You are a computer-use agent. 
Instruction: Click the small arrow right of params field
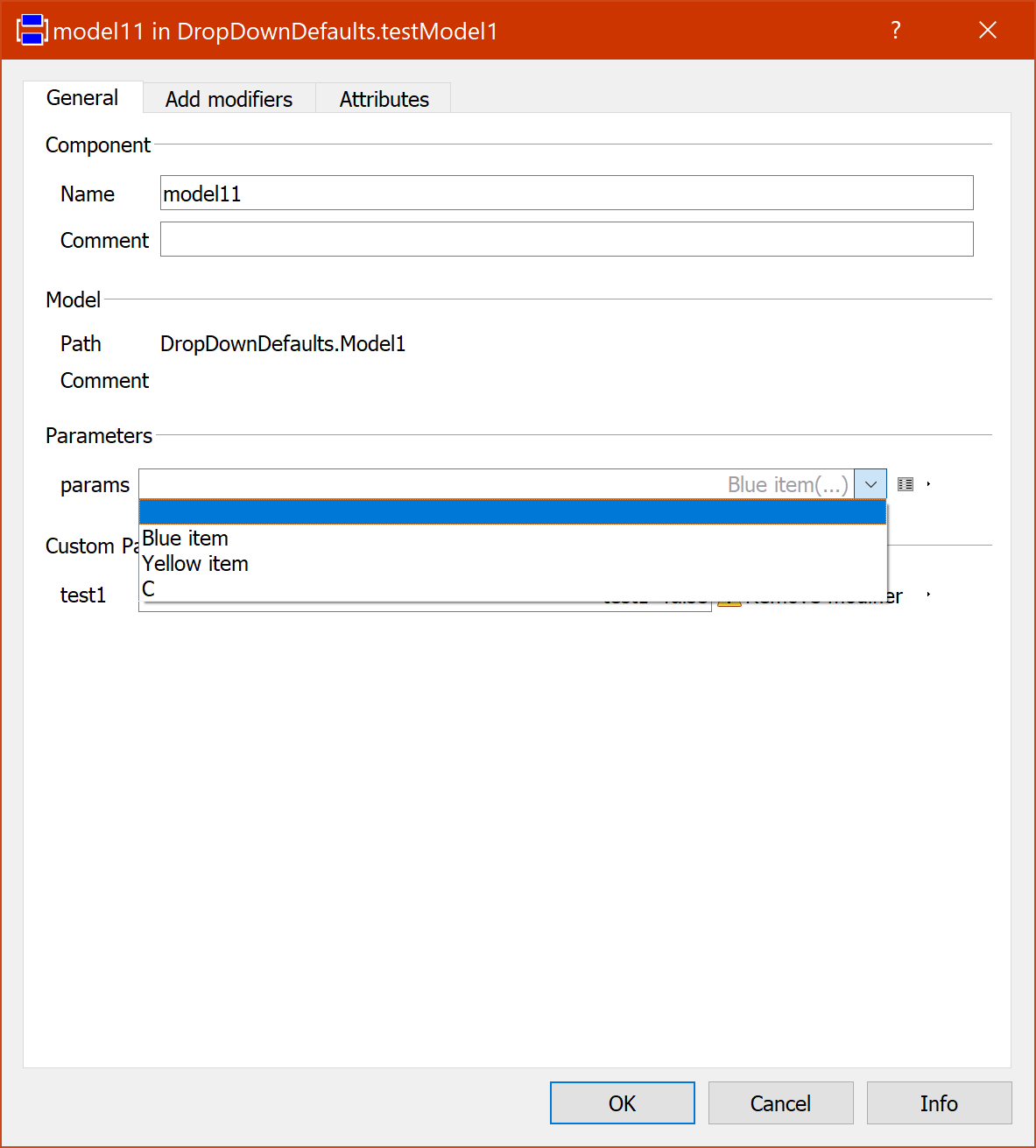coord(929,483)
